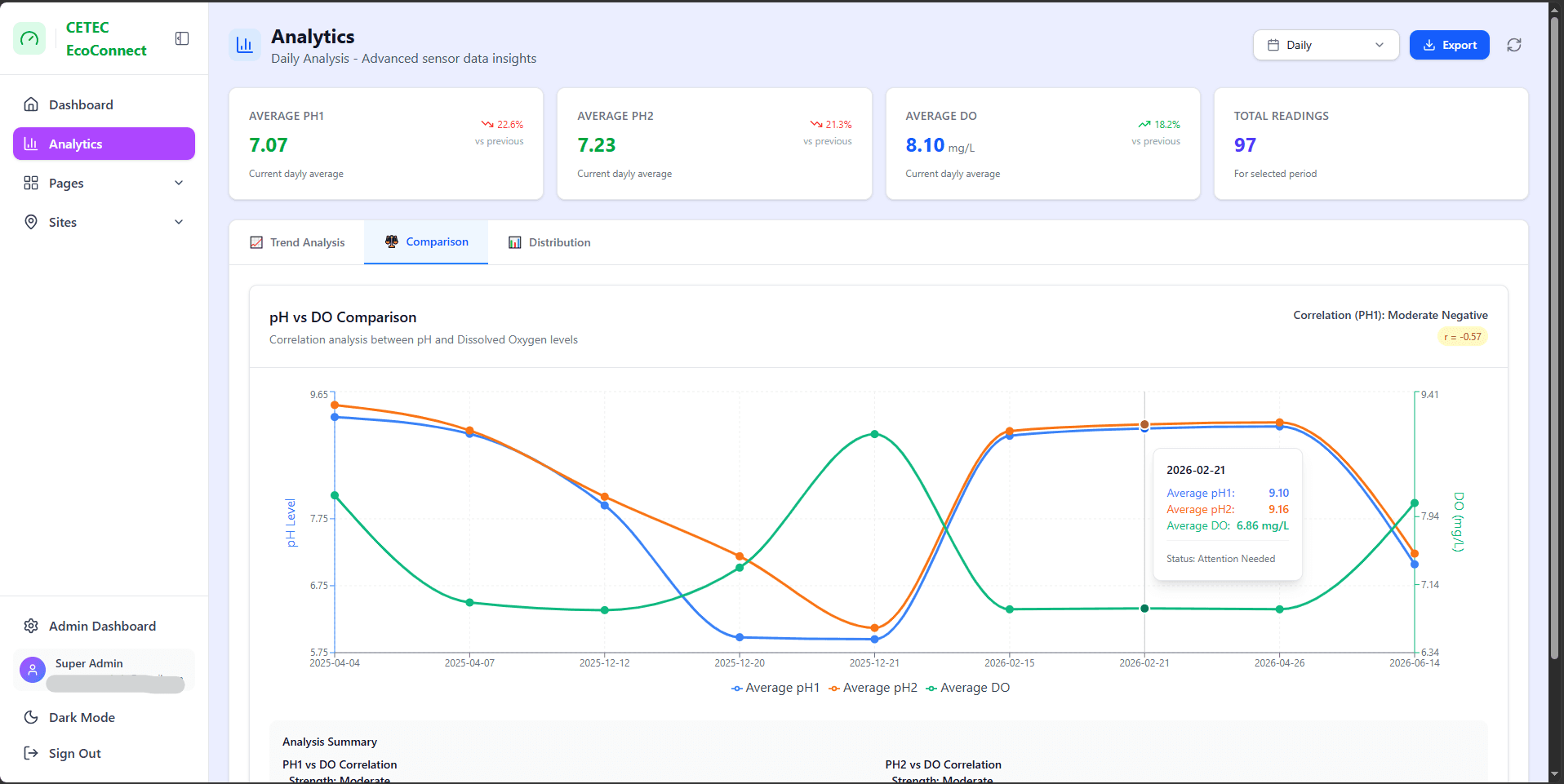1564x784 pixels.
Task: Click the calendar icon in Daily dropdown
Action: coord(1273,45)
